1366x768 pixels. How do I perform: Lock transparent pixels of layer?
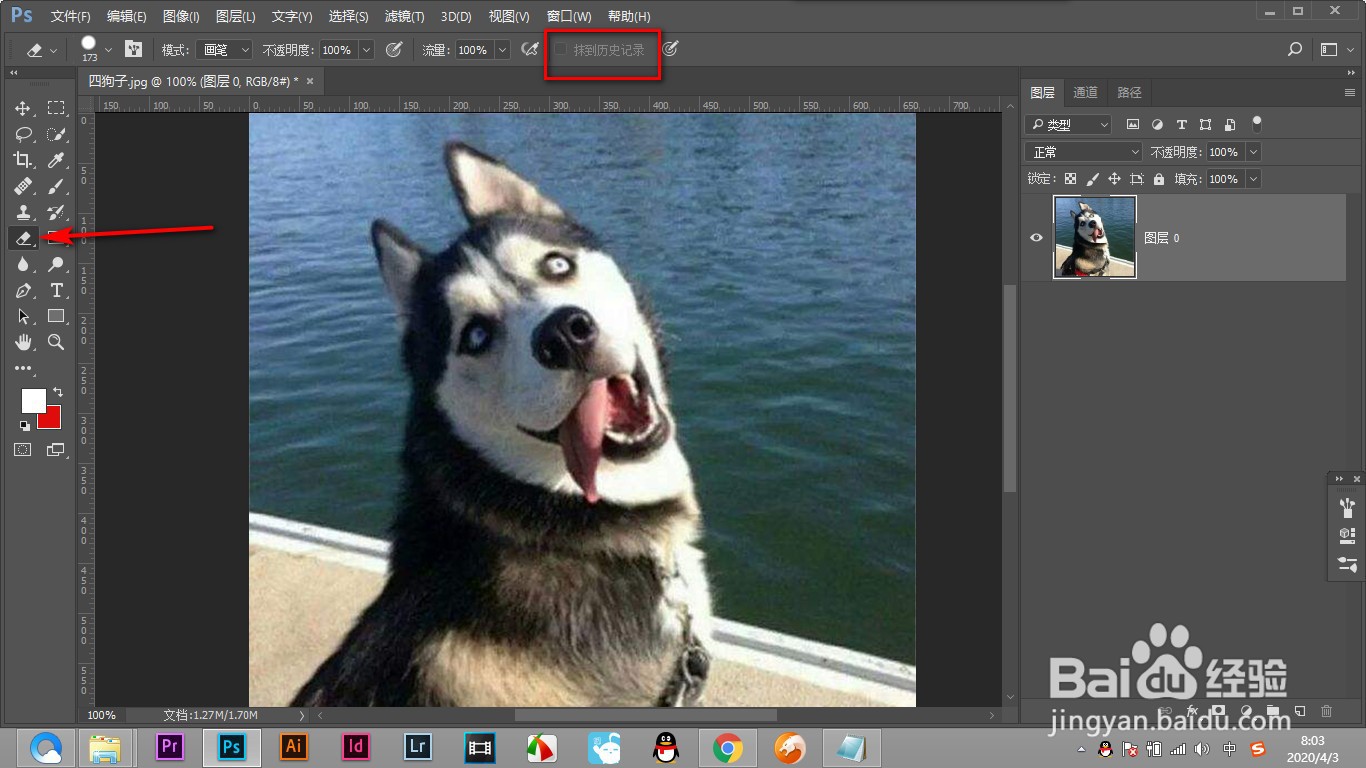pyautogui.click(x=1070, y=179)
